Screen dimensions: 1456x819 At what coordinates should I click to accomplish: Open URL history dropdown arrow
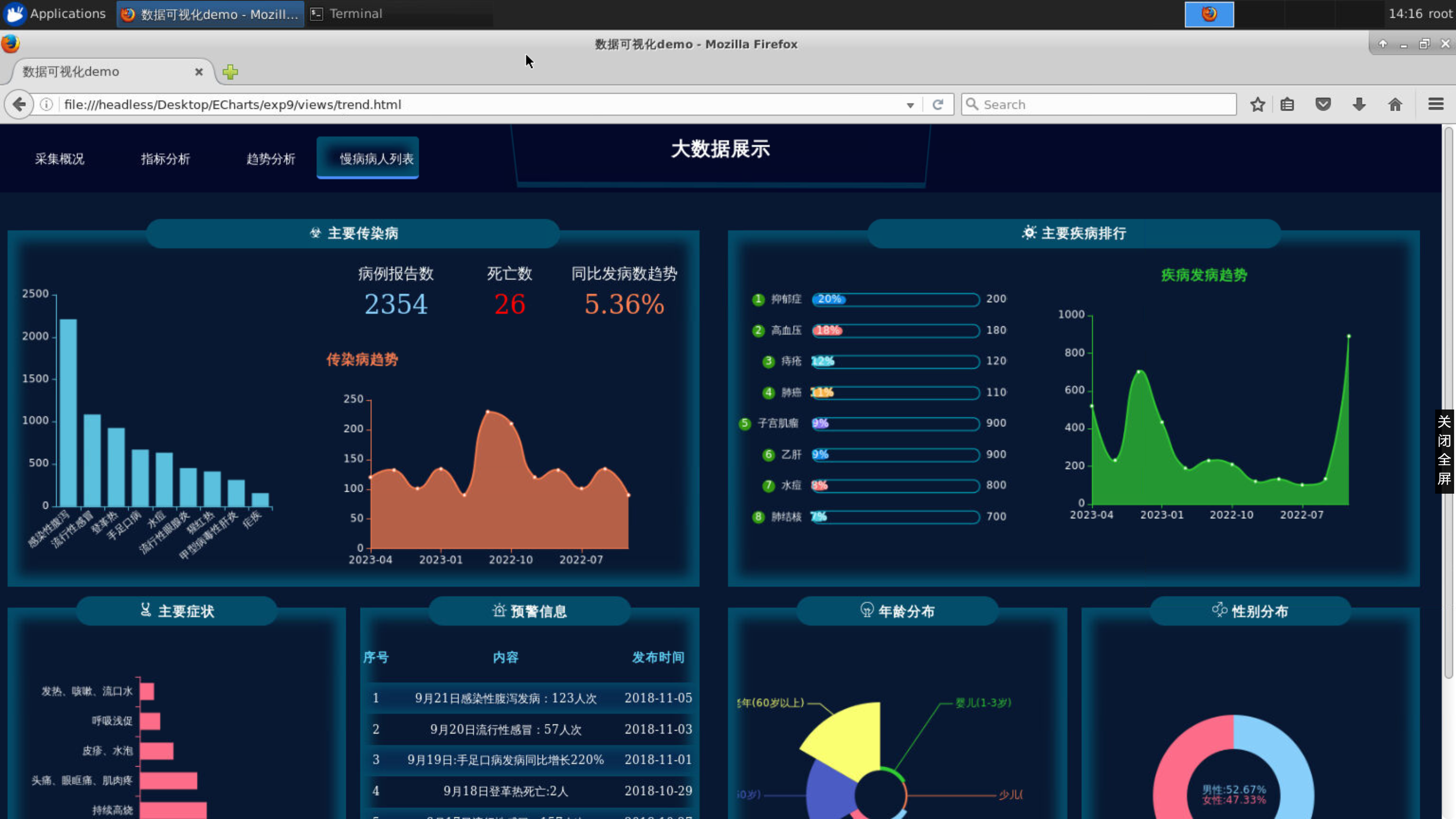click(x=910, y=105)
